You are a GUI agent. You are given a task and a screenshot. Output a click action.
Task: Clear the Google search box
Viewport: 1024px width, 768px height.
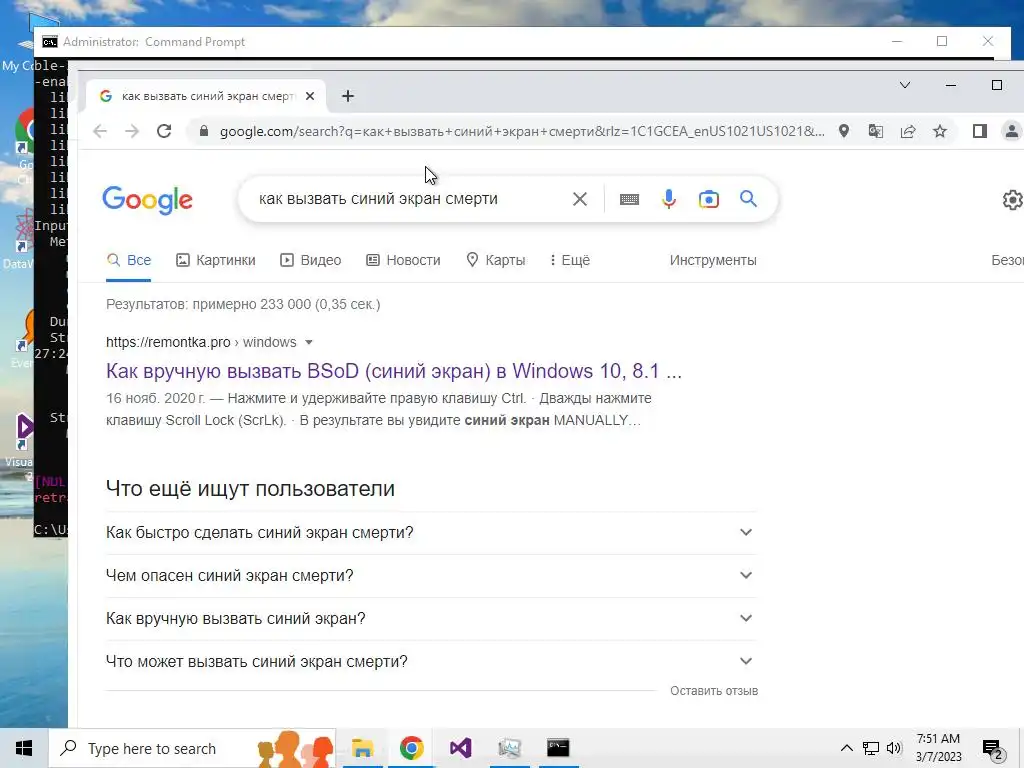click(580, 199)
